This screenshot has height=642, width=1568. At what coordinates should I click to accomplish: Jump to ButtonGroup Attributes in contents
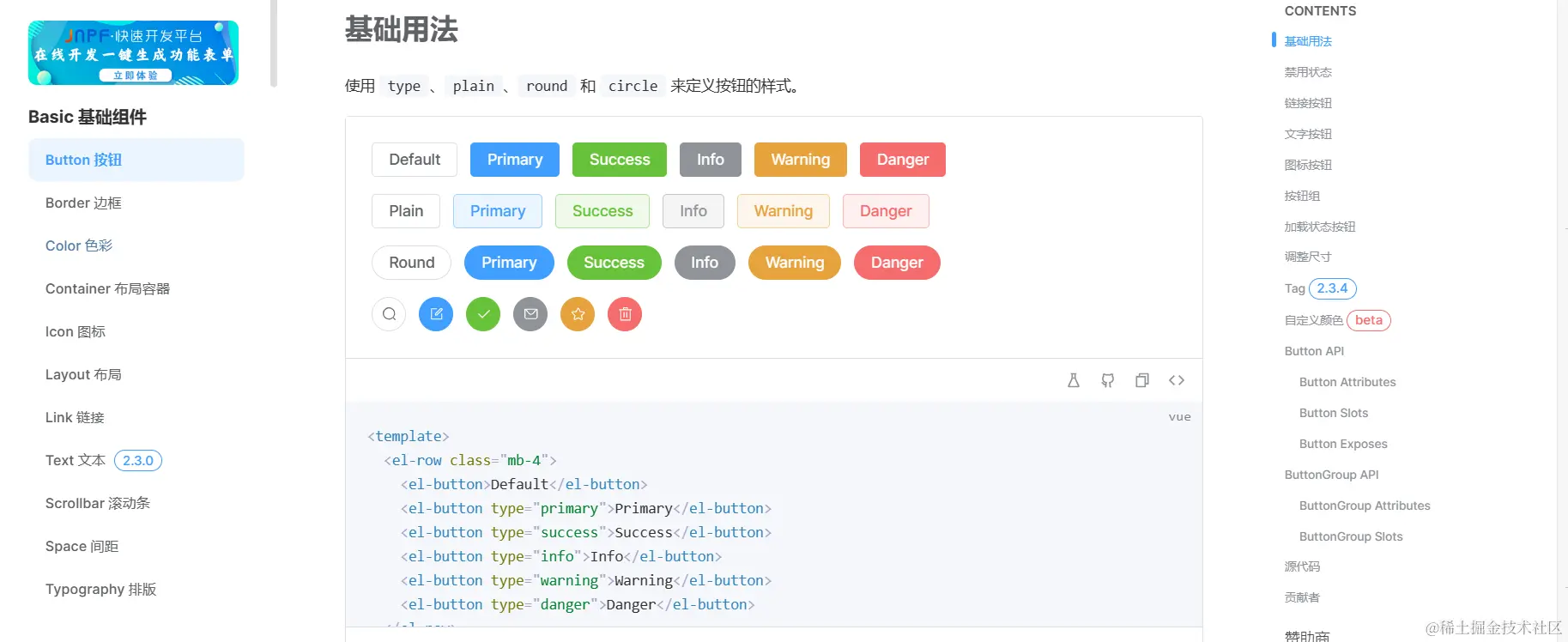click(1365, 506)
